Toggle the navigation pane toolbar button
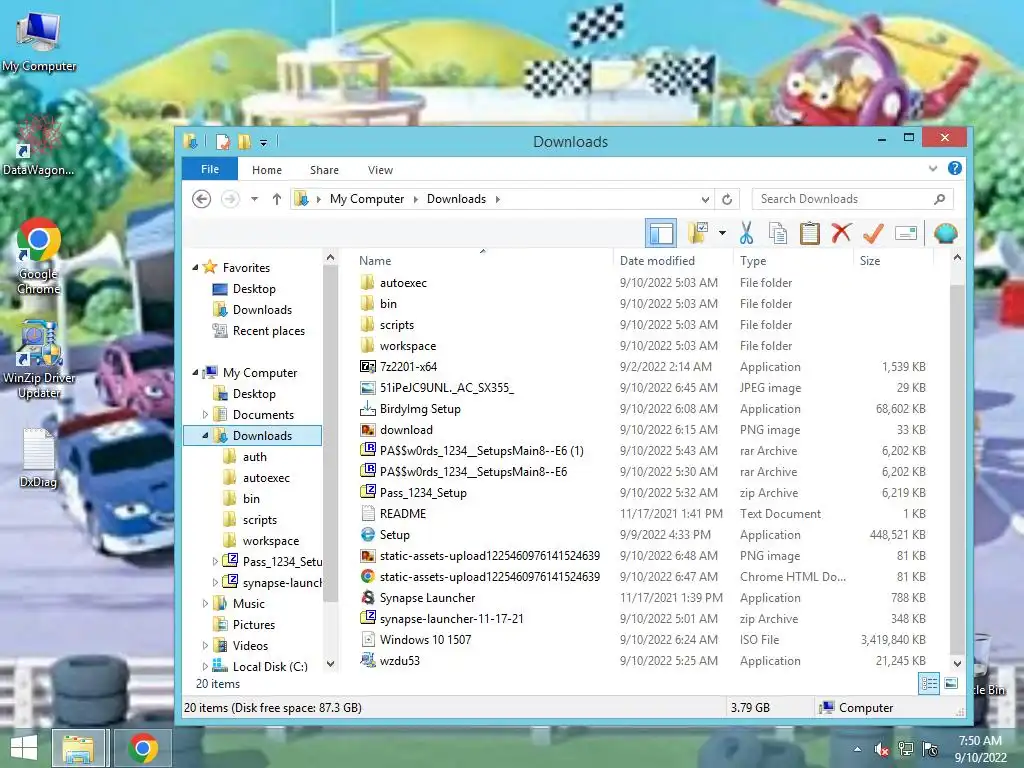Screen dimensions: 1024x768 [x=661, y=233]
